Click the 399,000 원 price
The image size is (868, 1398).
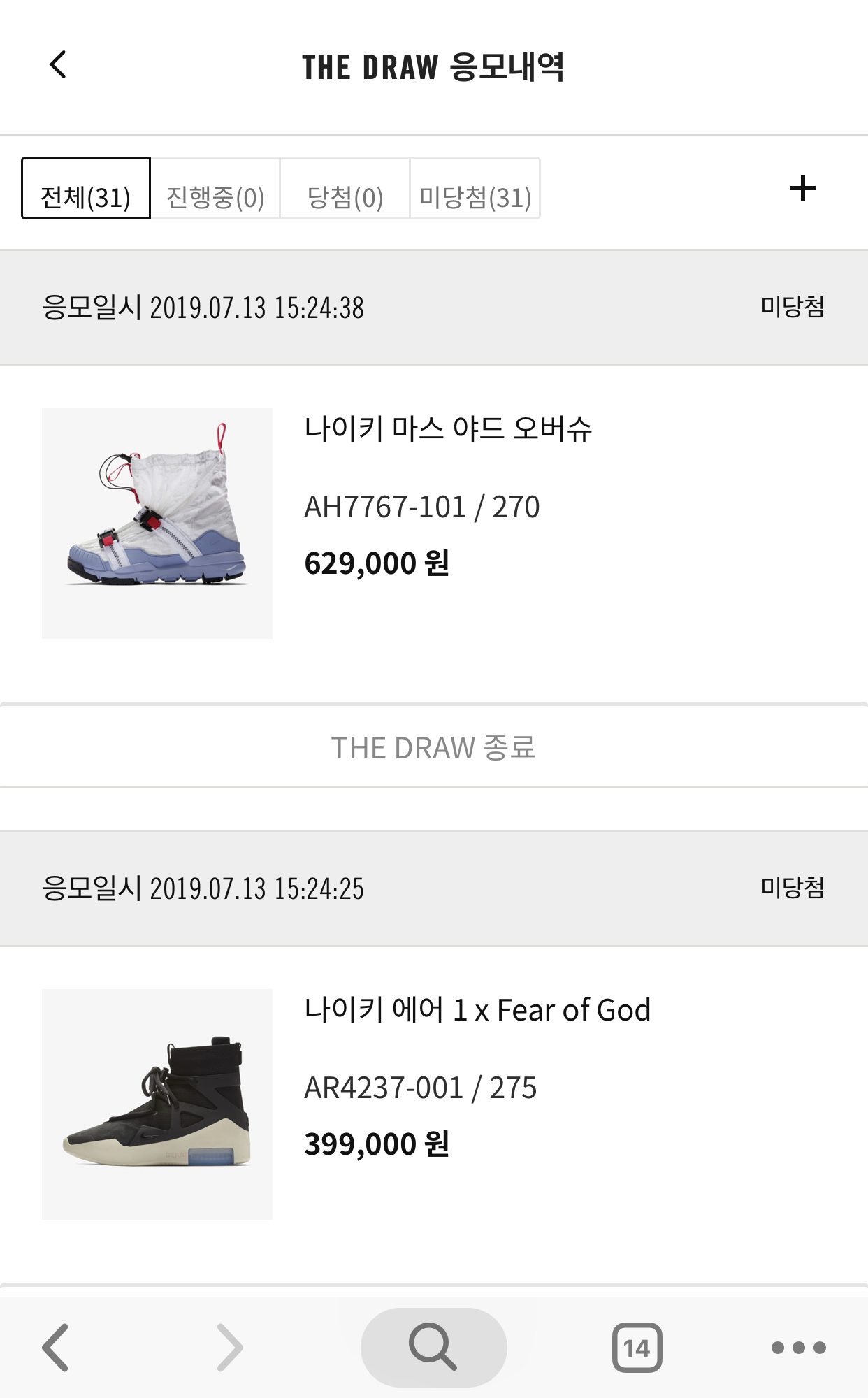pyautogui.click(x=377, y=1144)
